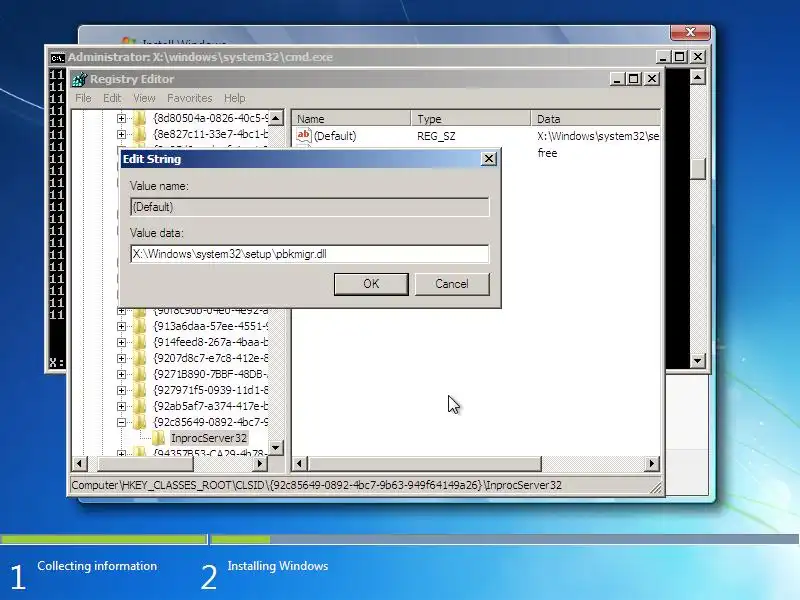The height and width of the screenshot is (600, 800).
Task: Select the {913a6daa-57ee-4551 key label
Action: pos(211,326)
